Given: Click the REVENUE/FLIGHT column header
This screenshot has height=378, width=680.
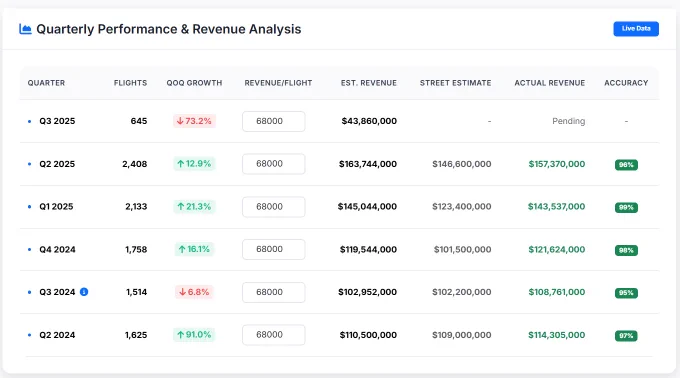Looking at the screenshot, I should pyautogui.click(x=278, y=83).
